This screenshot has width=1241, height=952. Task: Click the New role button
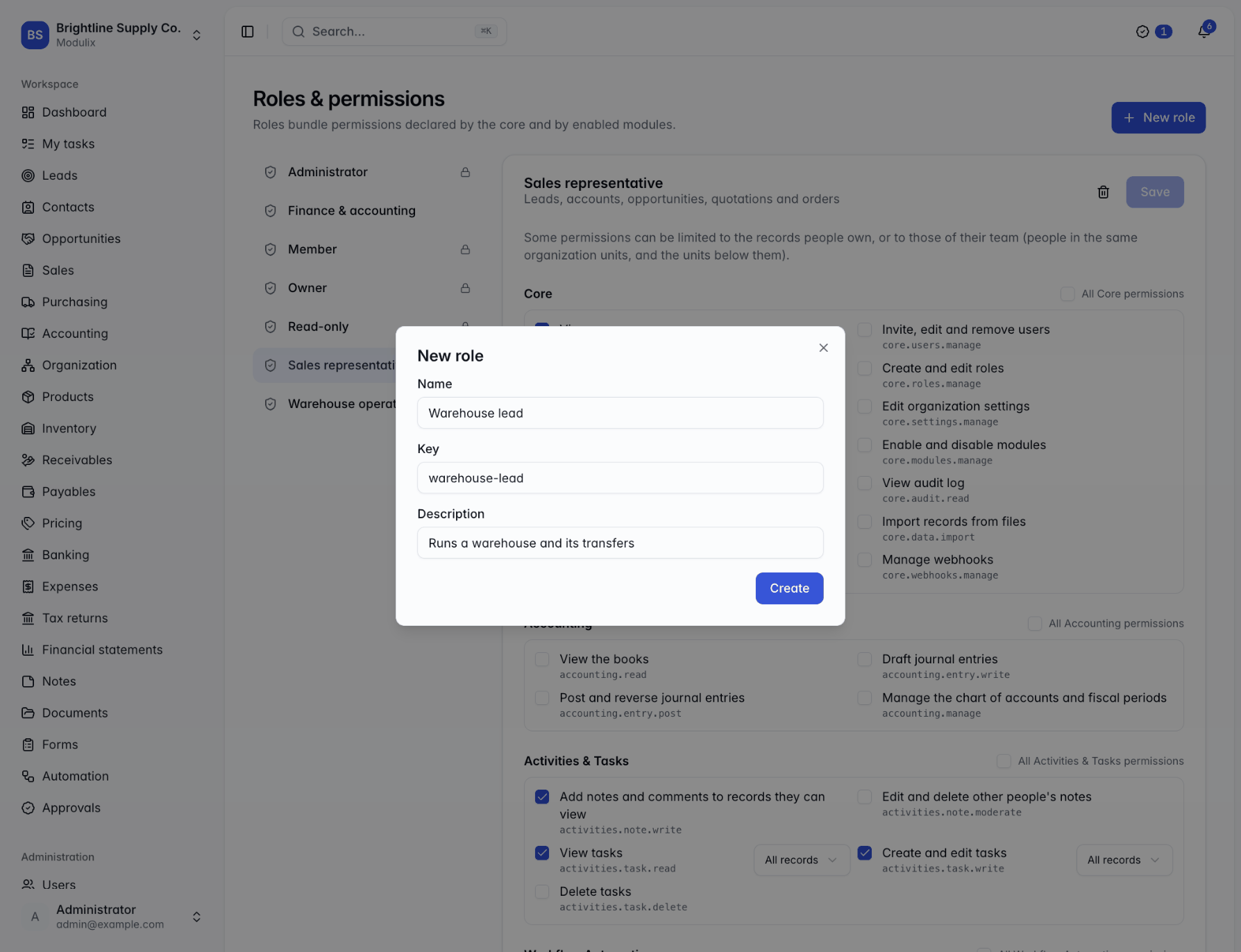[x=1158, y=118]
